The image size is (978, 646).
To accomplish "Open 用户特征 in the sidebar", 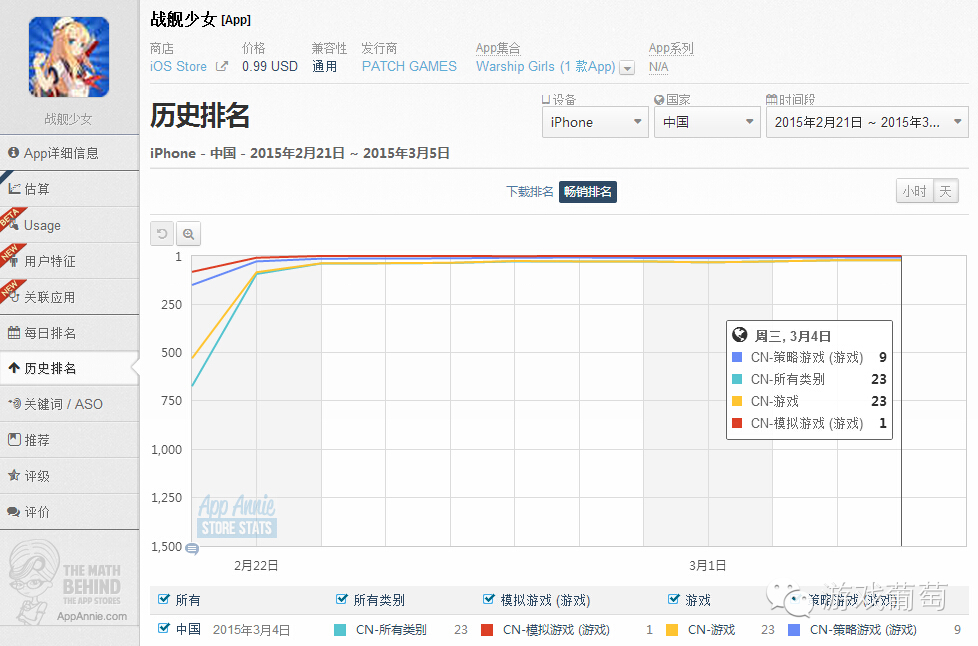I will [69, 261].
